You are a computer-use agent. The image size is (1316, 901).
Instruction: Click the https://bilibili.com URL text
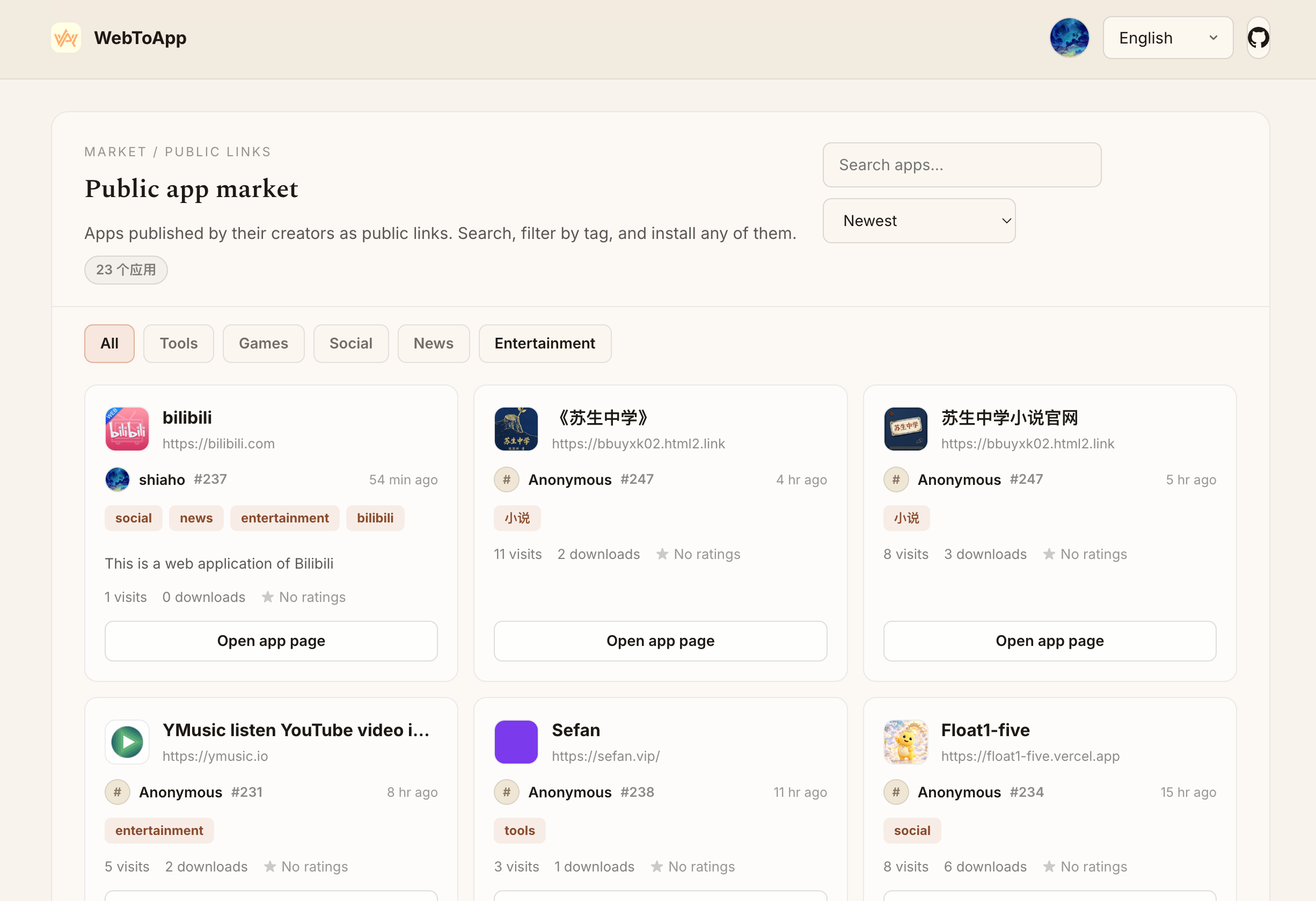point(218,444)
